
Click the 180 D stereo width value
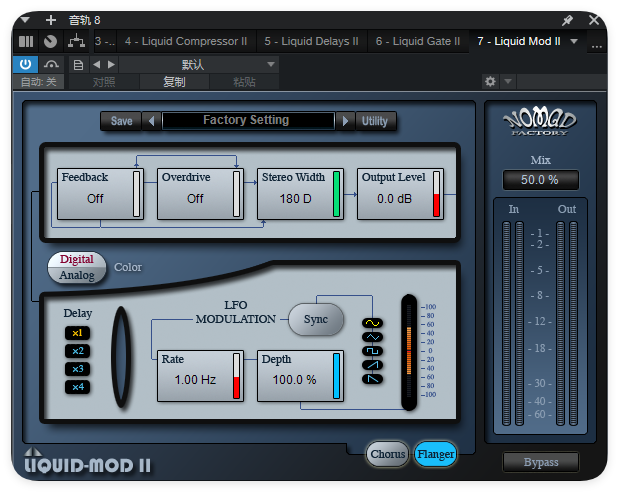tap(295, 198)
